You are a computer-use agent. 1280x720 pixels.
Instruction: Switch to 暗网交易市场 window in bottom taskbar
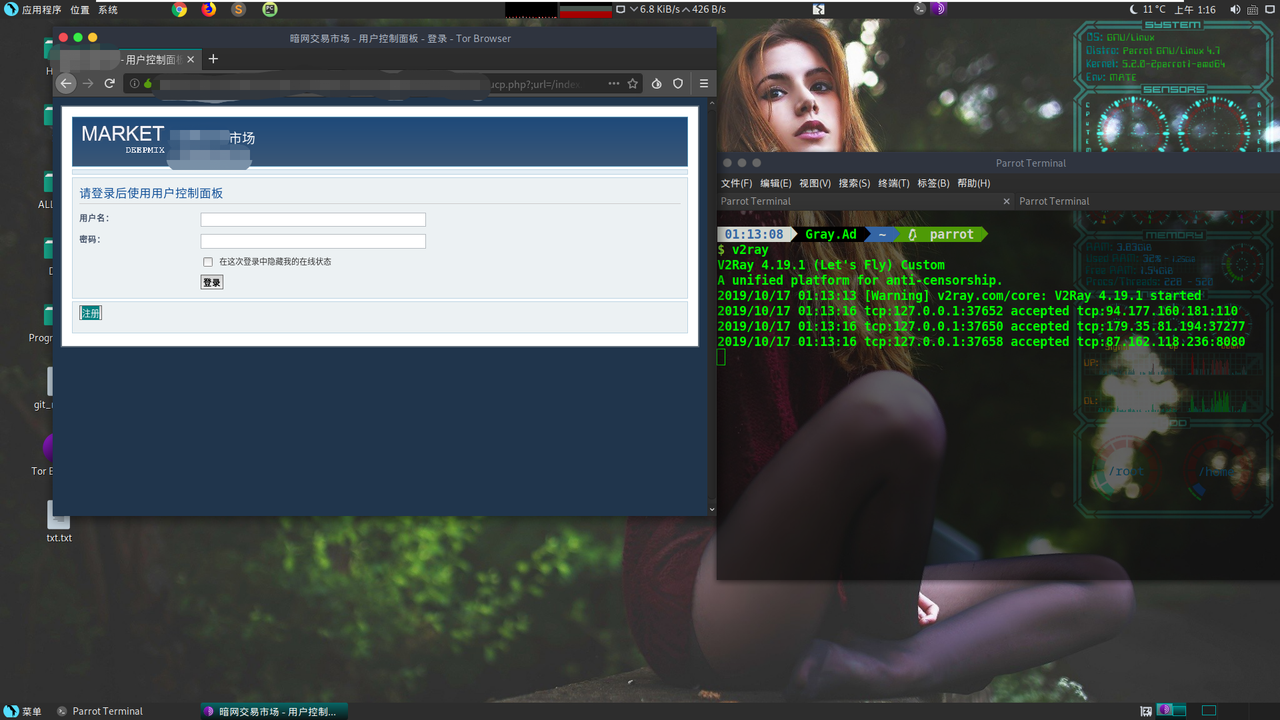click(274, 711)
